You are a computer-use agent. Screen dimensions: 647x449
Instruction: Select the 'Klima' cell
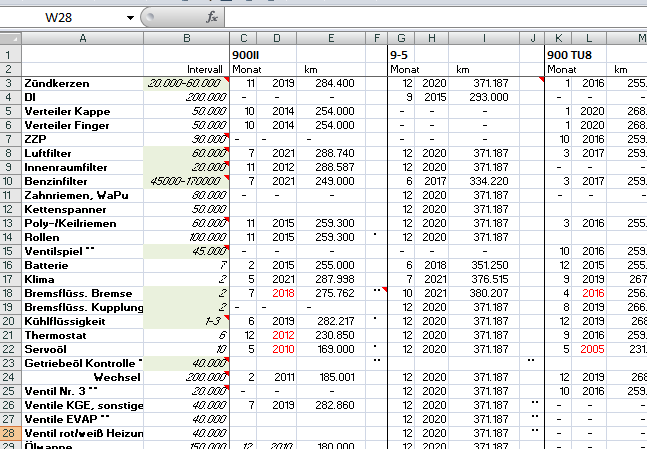[83, 279]
